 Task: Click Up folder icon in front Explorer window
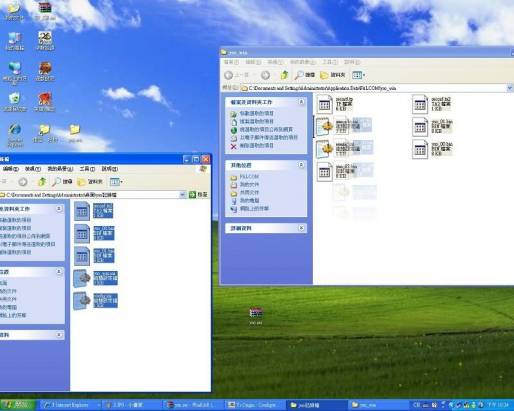42,182
